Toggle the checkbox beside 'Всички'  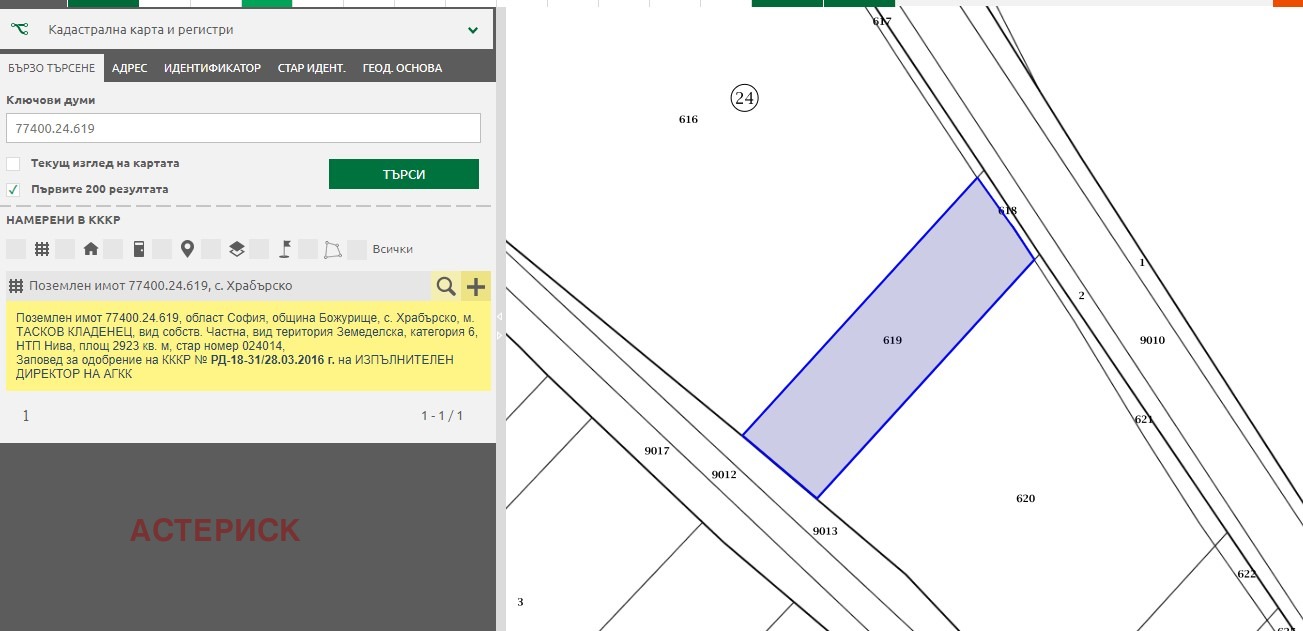[x=357, y=249]
